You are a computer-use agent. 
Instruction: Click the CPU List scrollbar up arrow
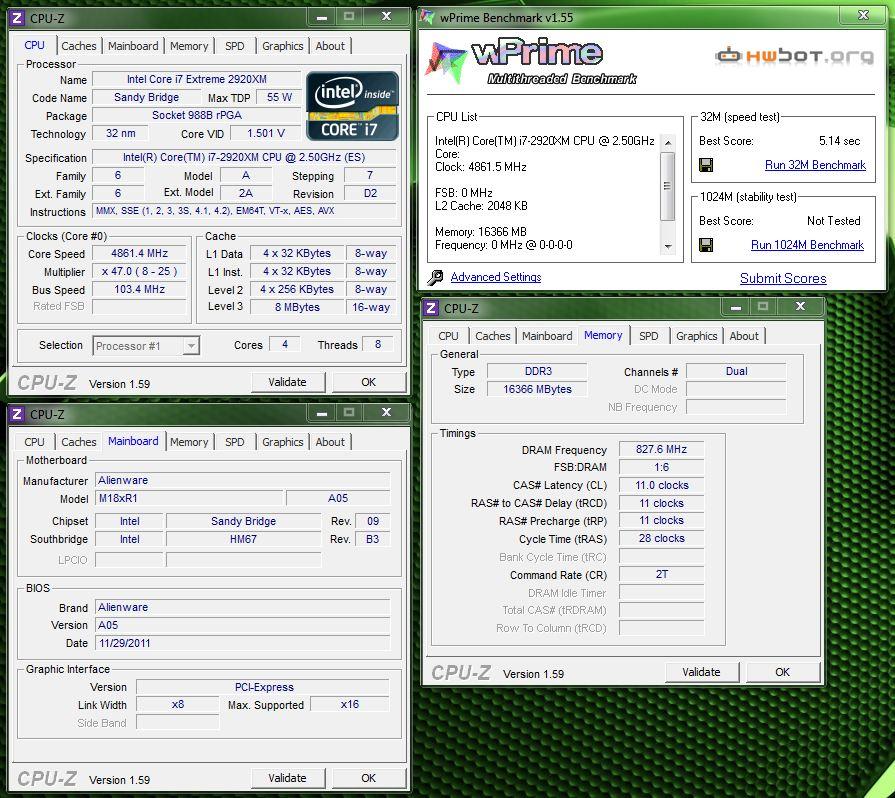667,142
